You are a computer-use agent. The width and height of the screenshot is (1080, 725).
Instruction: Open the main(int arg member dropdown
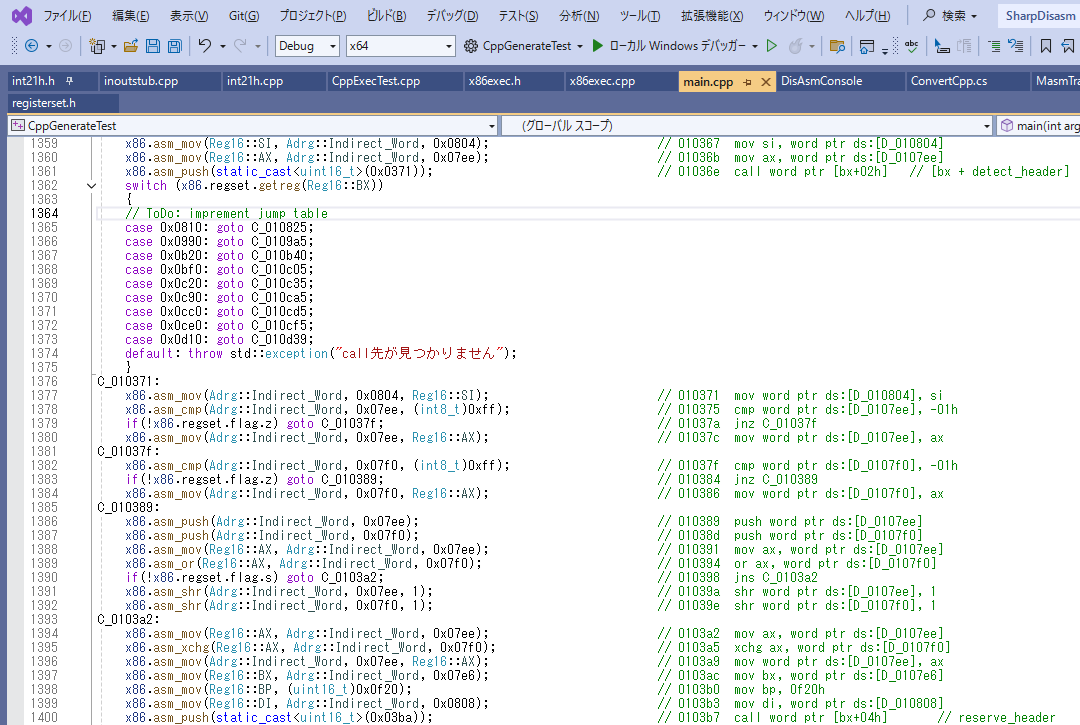[x=1039, y=126]
